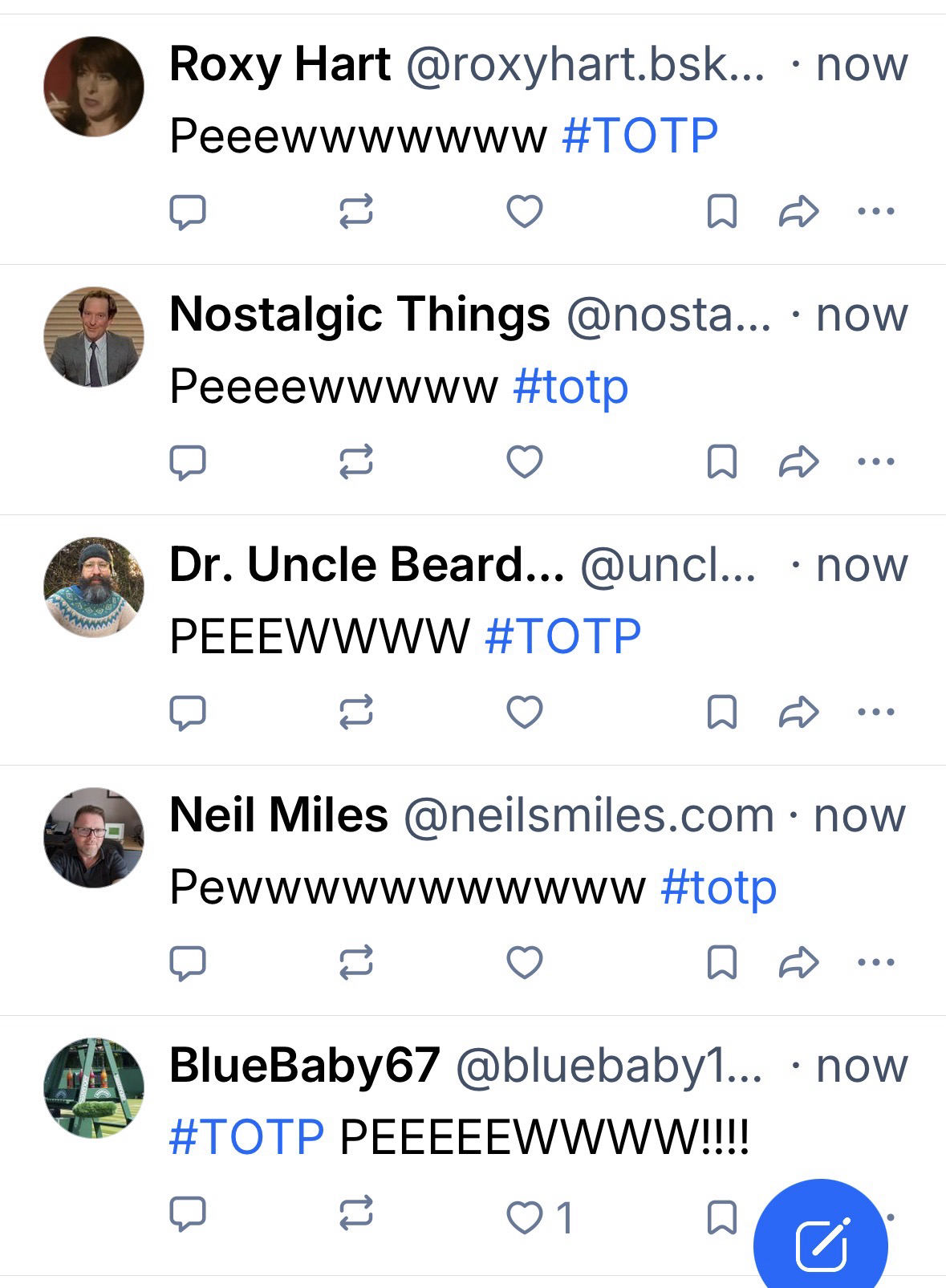Share Dr. Uncle Beard's post
Viewport: 946px width, 1288px height.
(798, 713)
